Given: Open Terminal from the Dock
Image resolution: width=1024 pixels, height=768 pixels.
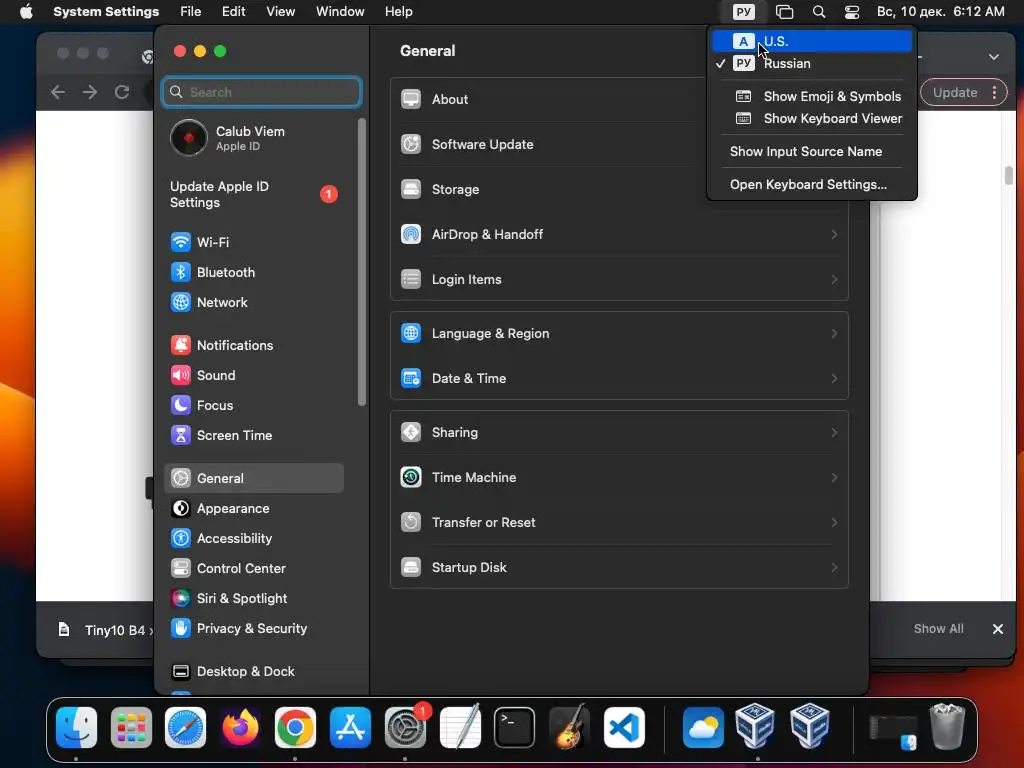Looking at the screenshot, I should coord(515,728).
